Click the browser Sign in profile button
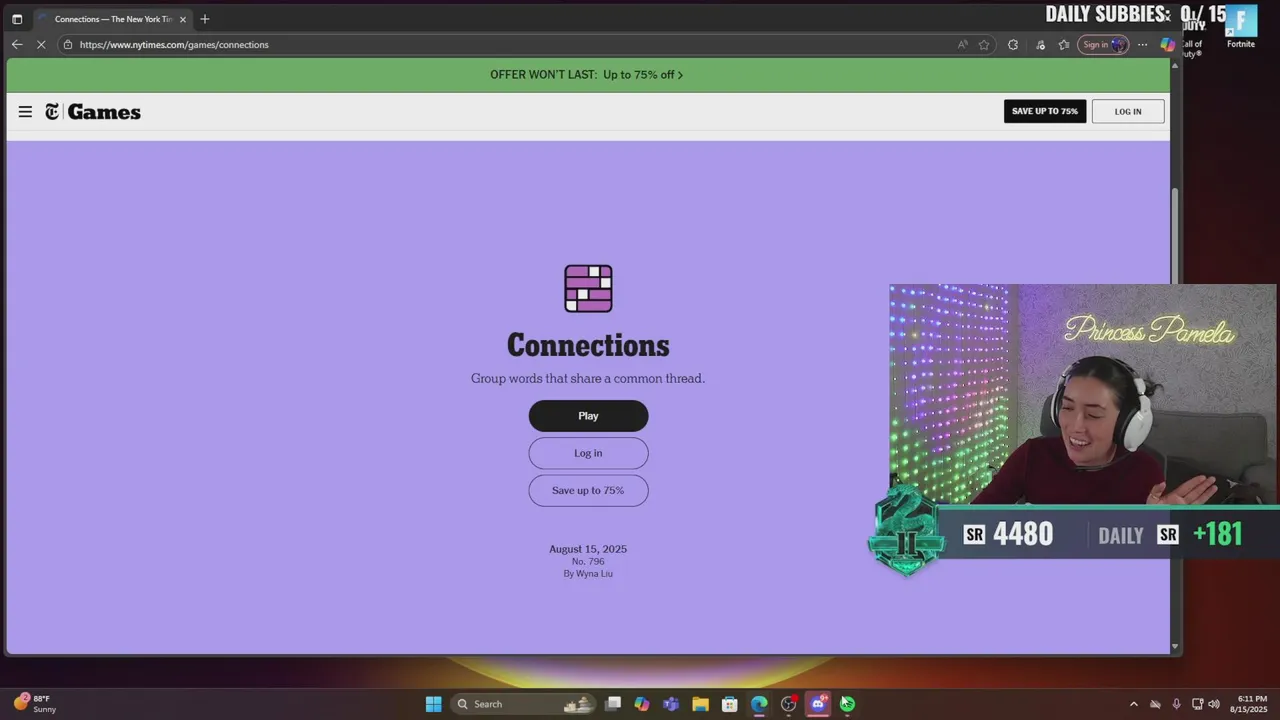The image size is (1280, 720). (1103, 44)
